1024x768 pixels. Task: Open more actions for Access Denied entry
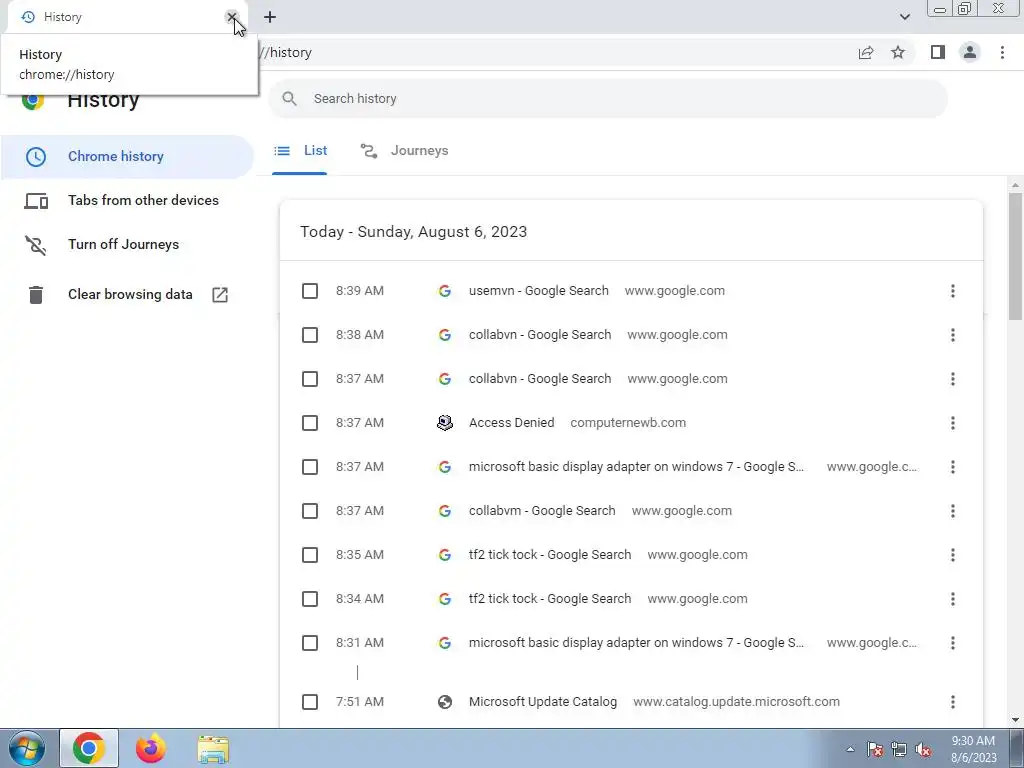[953, 423]
